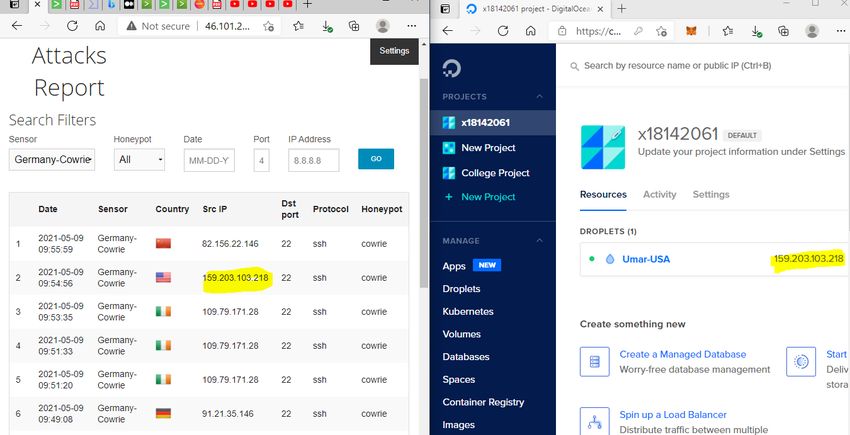Open the project Settings tab
The image size is (850, 435).
(711, 194)
